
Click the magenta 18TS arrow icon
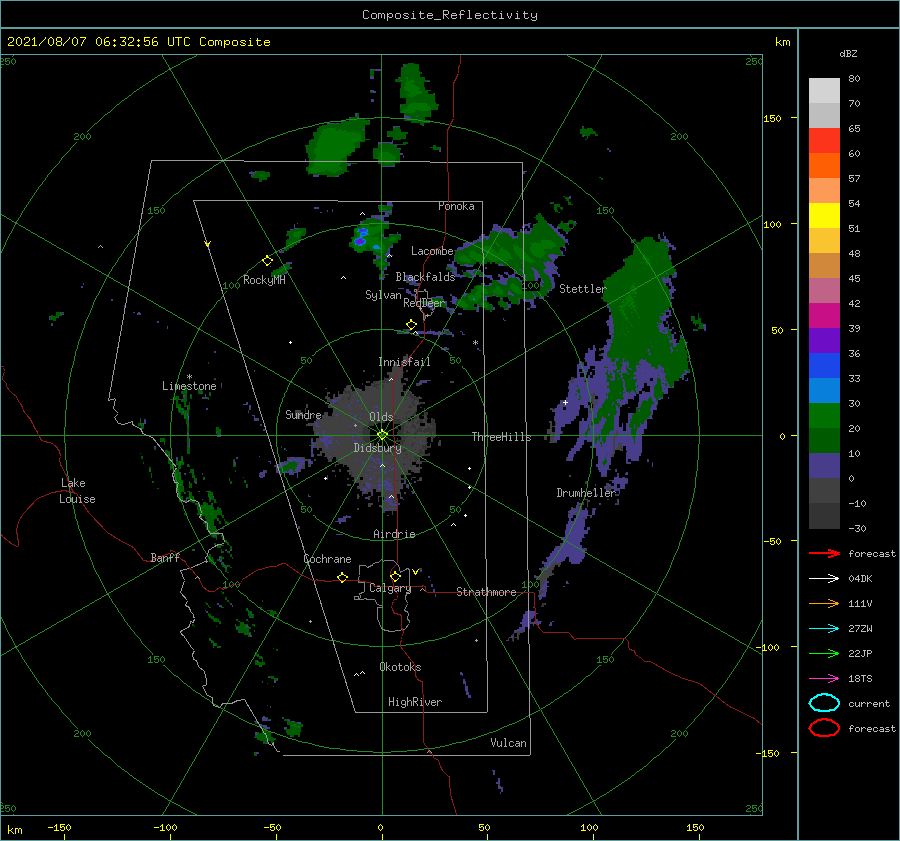tap(824, 679)
